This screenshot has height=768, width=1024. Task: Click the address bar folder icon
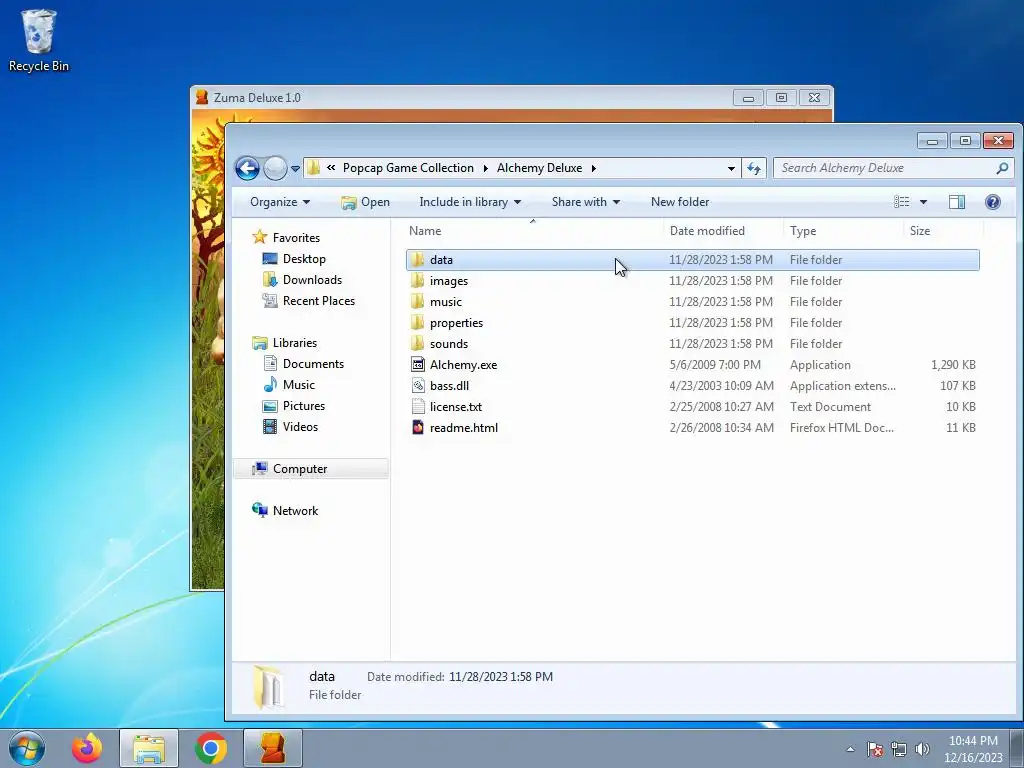313,168
